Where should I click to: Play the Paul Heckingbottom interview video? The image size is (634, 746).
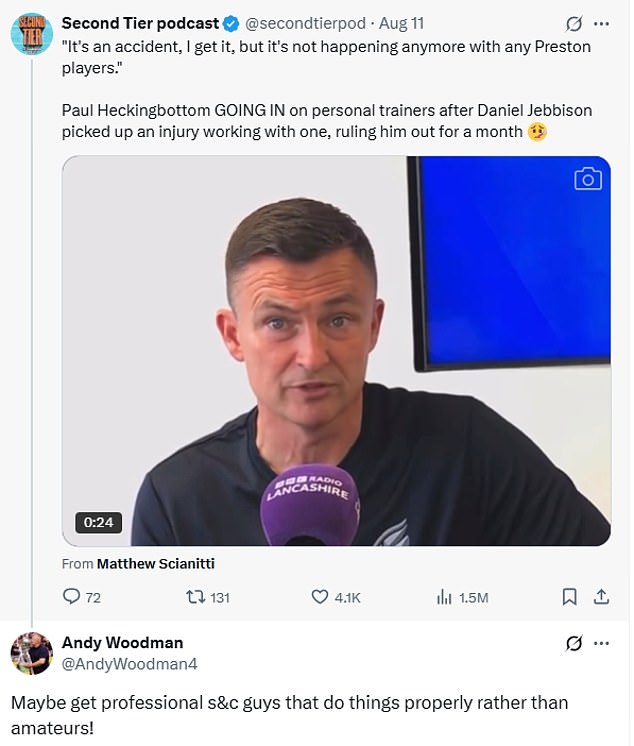pos(336,350)
